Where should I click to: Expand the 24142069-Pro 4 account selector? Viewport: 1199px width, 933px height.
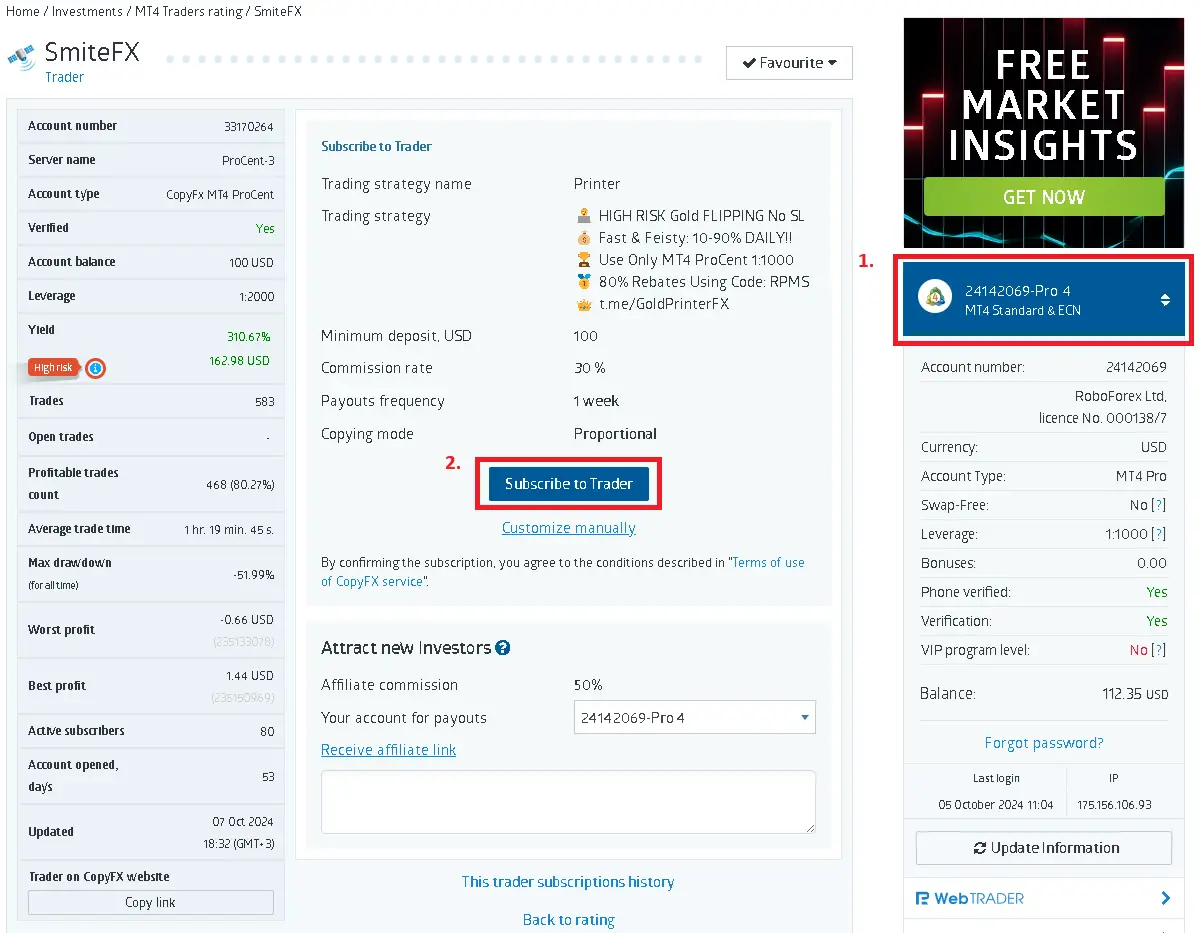(x=1044, y=299)
